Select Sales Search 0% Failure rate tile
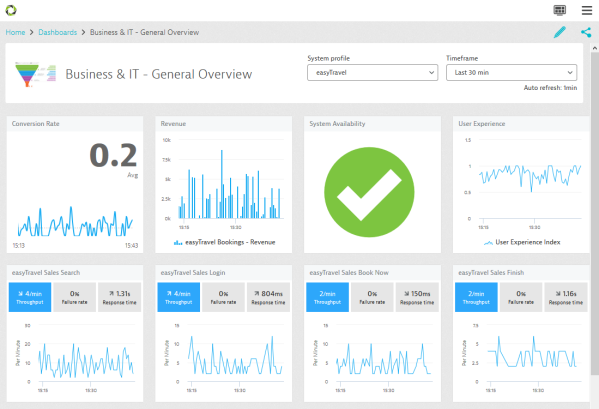Viewport: 599px width, 409px height. click(74, 297)
